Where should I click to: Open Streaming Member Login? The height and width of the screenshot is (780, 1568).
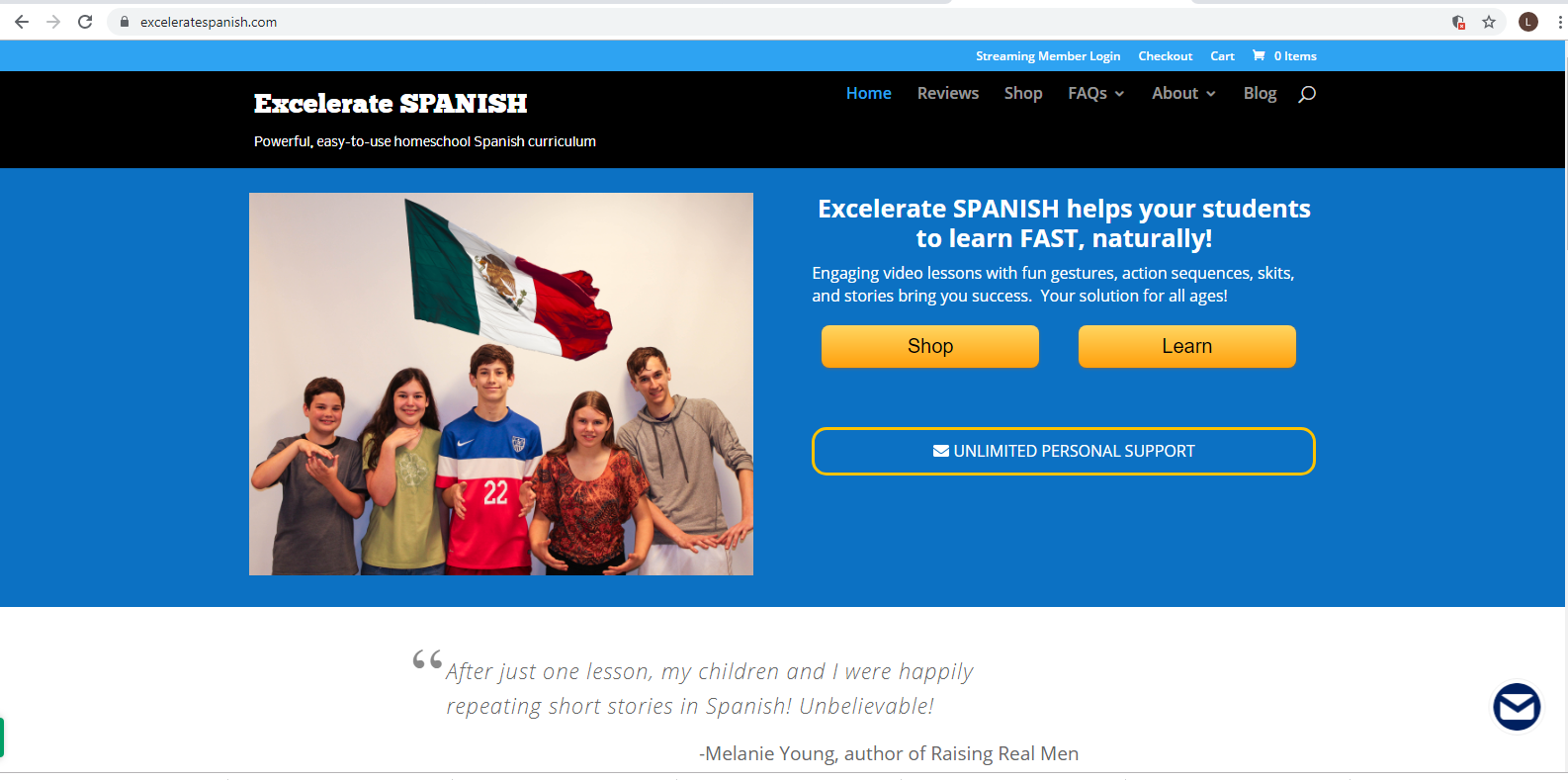[x=1048, y=56]
